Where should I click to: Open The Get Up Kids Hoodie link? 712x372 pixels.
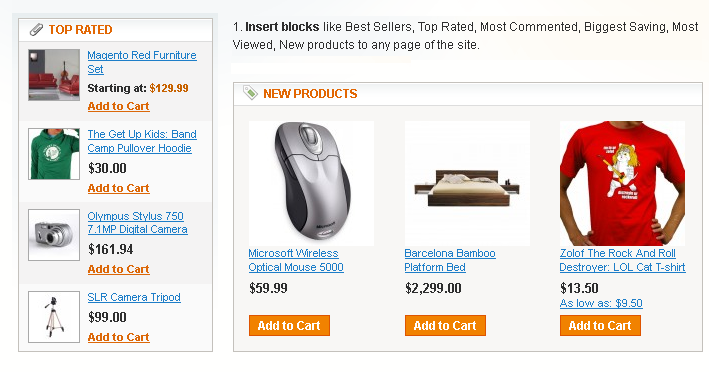pos(142,141)
